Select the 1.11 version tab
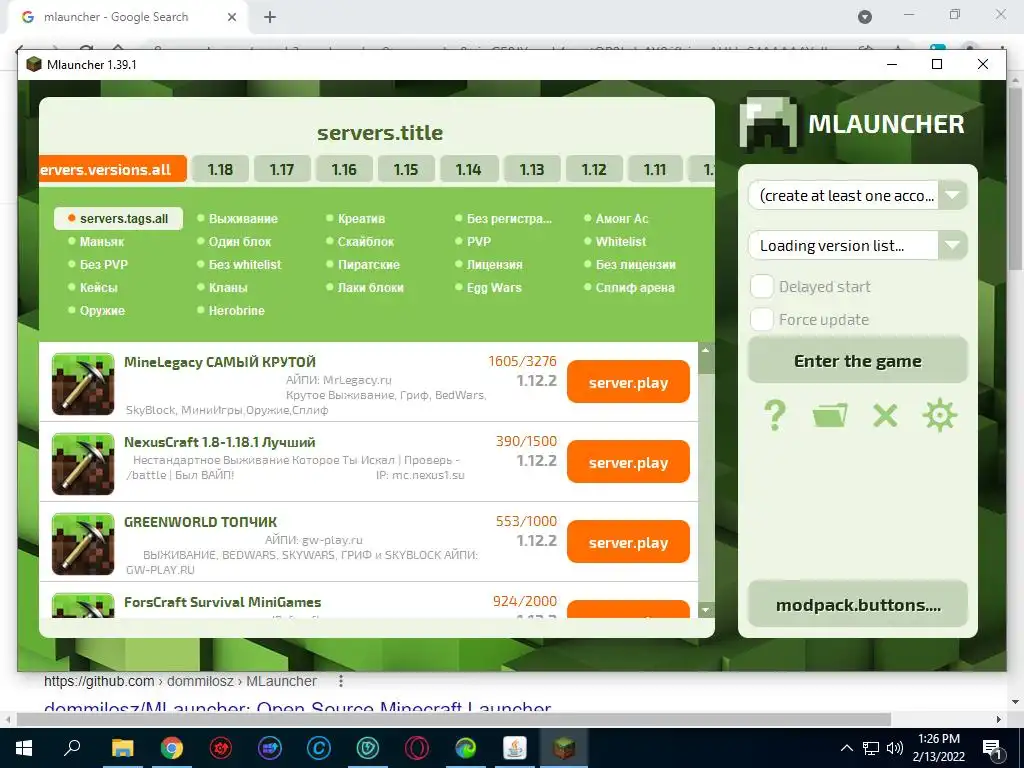 tap(656, 169)
